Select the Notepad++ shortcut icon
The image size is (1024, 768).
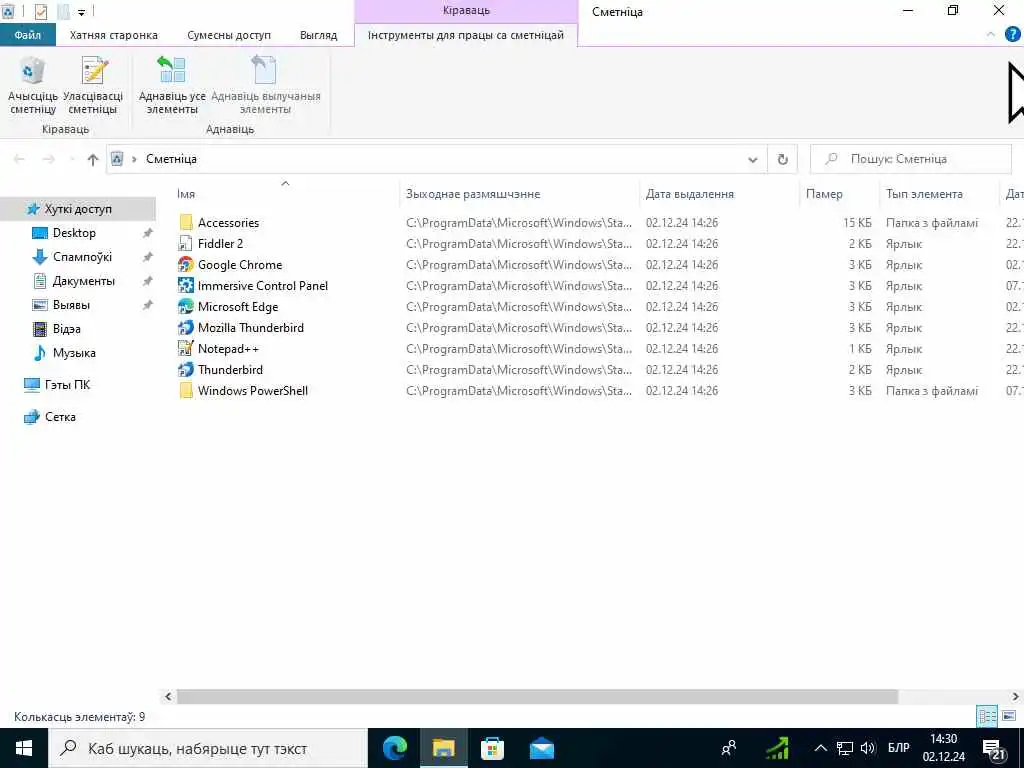(185, 349)
